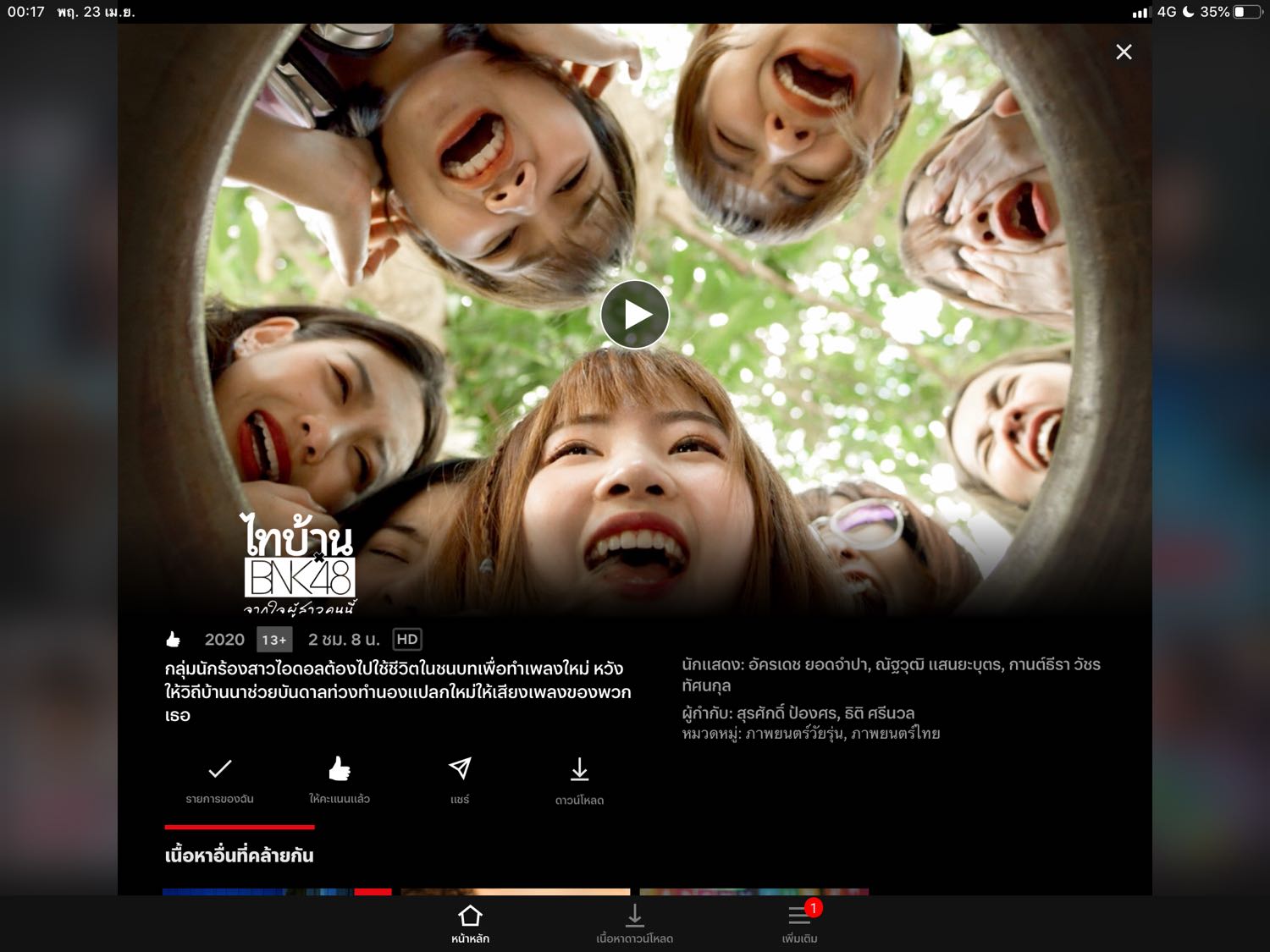This screenshot has width=1270, height=952.
Task: Open cast member กานต์ธีรา วัชรทัศนกุล
Action: click(x=1055, y=664)
